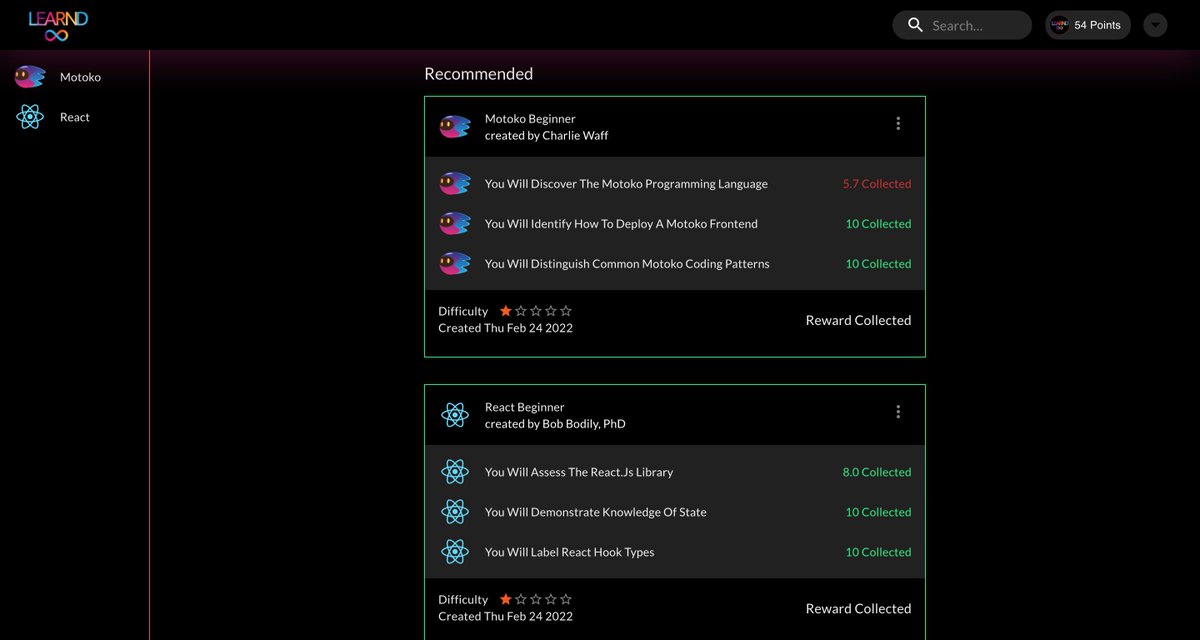Open the Motoko category in the sidebar
Screen dimensions: 1200x640
[x=80, y=77]
